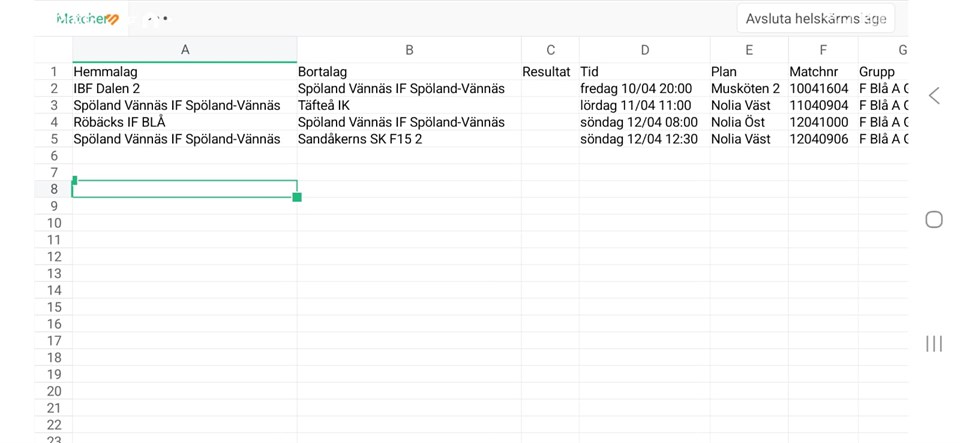
Task: Select column A header
Action: pos(185,50)
